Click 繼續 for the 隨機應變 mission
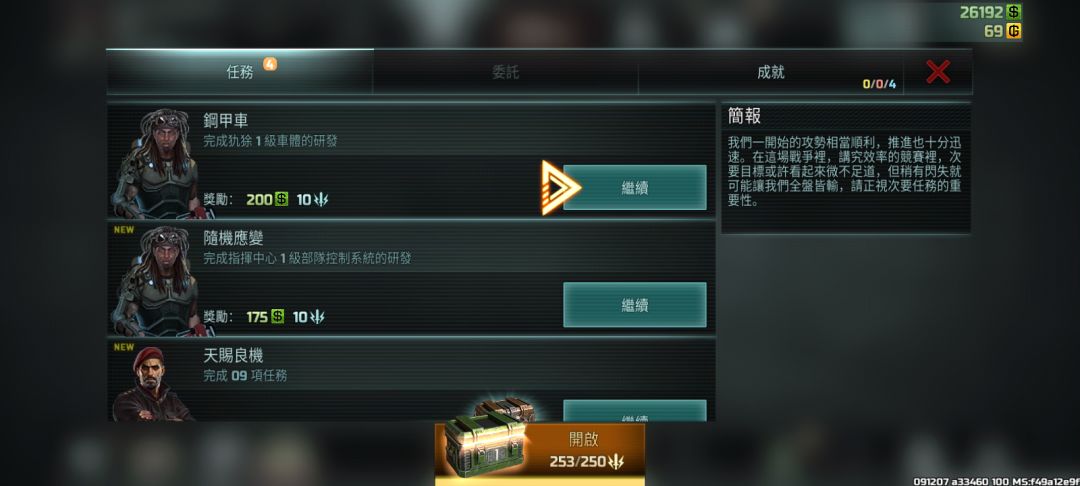 pos(634,305)
